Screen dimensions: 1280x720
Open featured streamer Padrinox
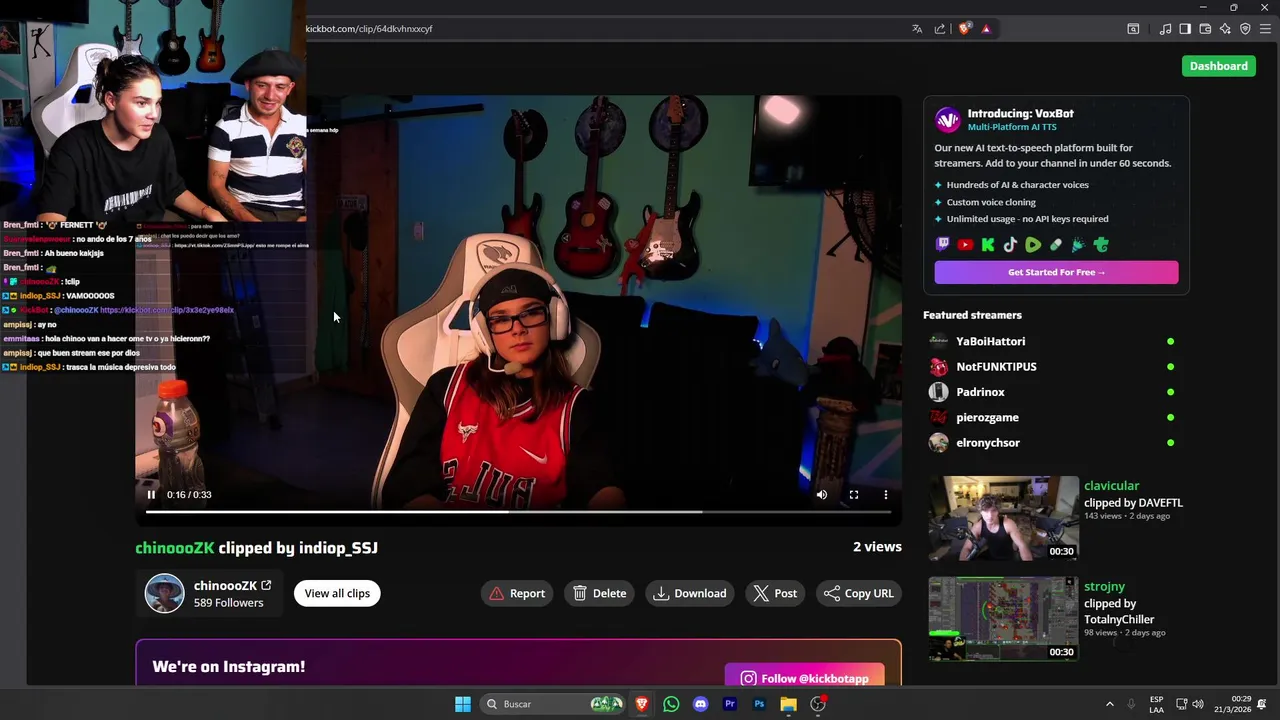click(x=980, y=392)
